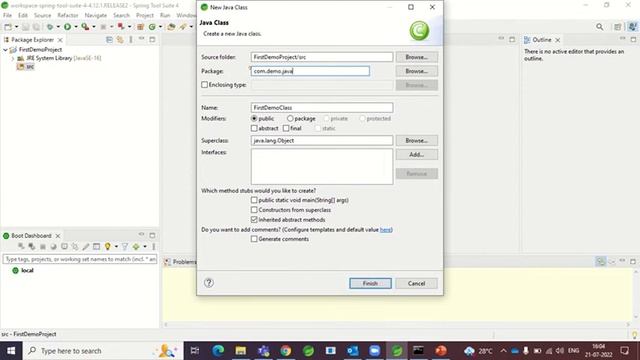640x360 pixels.
Task: Open the Package Explorer view menu dots
Action: (x=131, y=40)
